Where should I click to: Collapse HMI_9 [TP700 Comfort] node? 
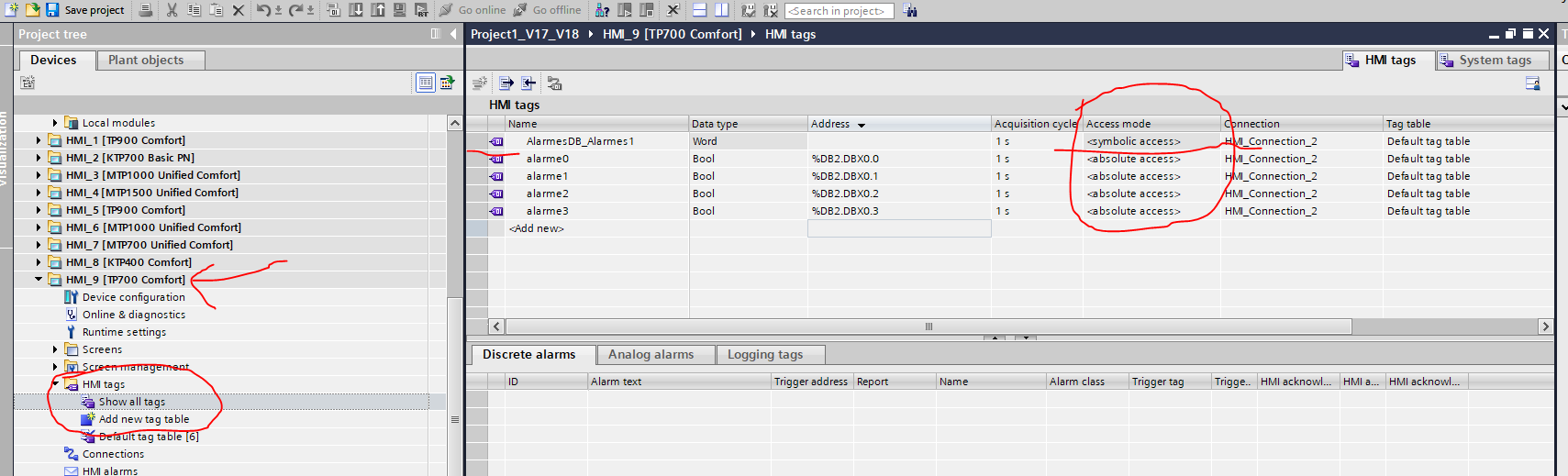click(39, 280)
